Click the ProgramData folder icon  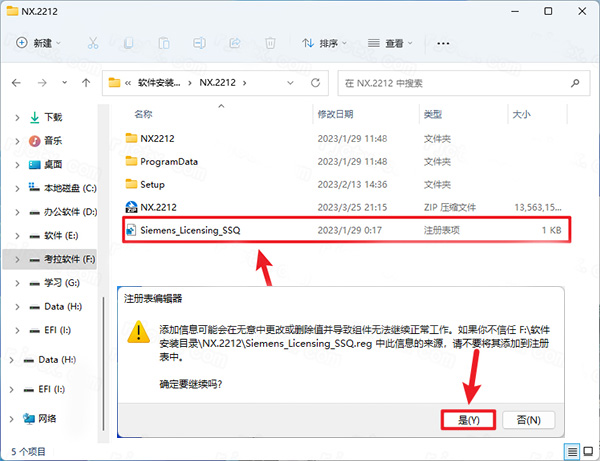point(131,161)
